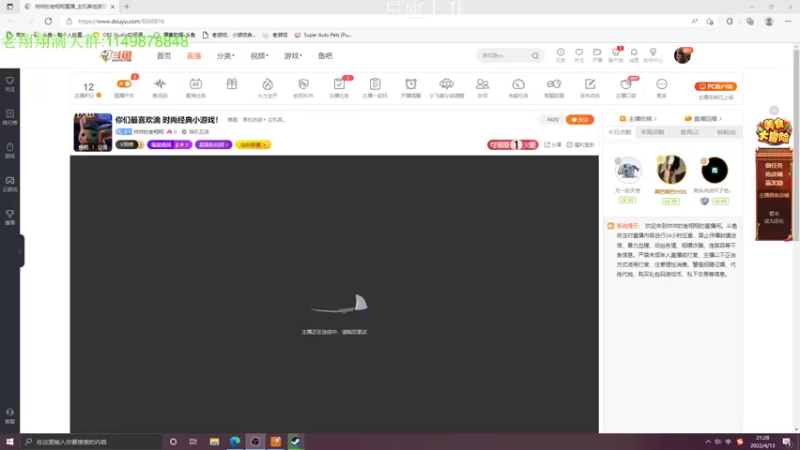Click the magnifier search icon

pos(535,55)
